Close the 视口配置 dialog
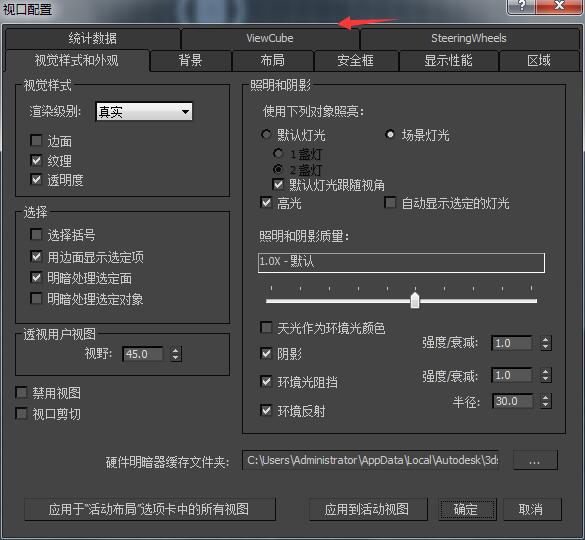The height and width of the screenshot is (540, 585). coord(559,6)
